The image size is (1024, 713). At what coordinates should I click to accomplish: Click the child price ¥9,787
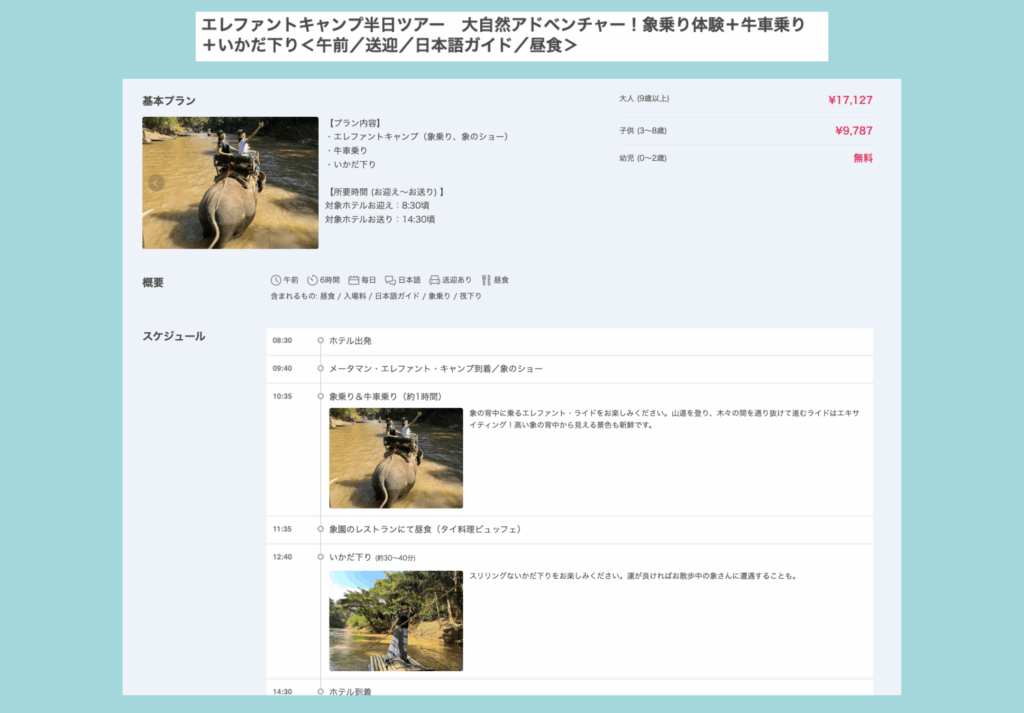853,130
